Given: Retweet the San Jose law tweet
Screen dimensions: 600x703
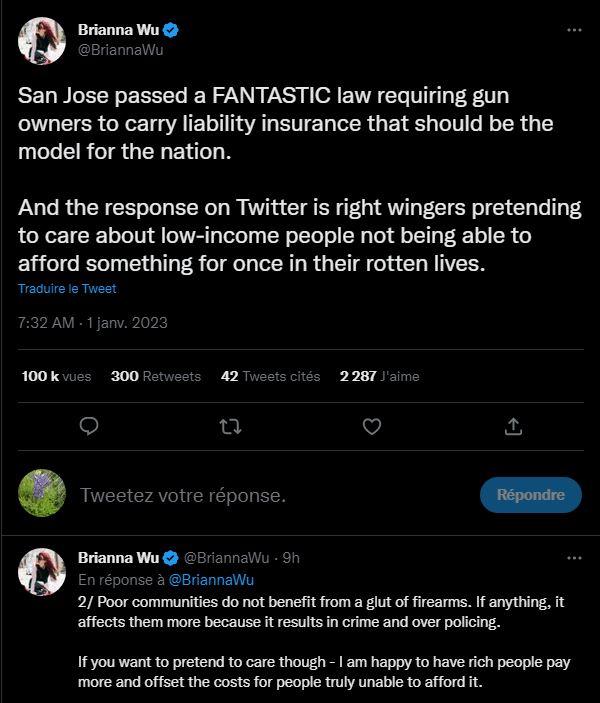Looking at the screenshot, I should click(231, 426).
